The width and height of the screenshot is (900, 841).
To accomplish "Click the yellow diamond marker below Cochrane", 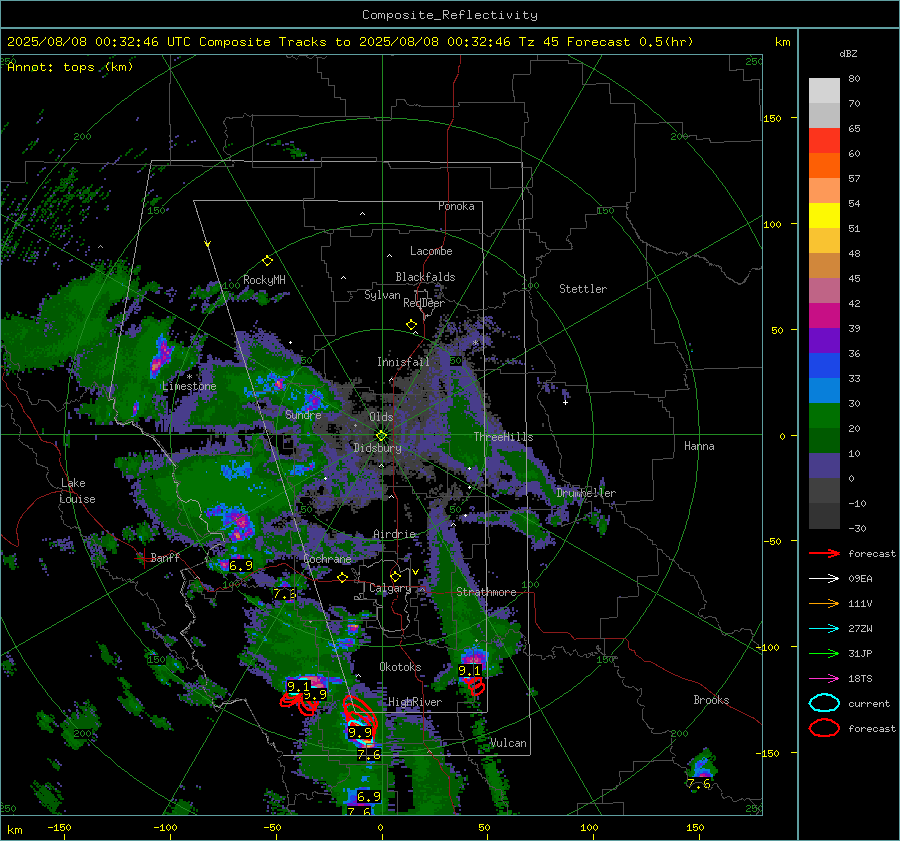I will 343,578.
